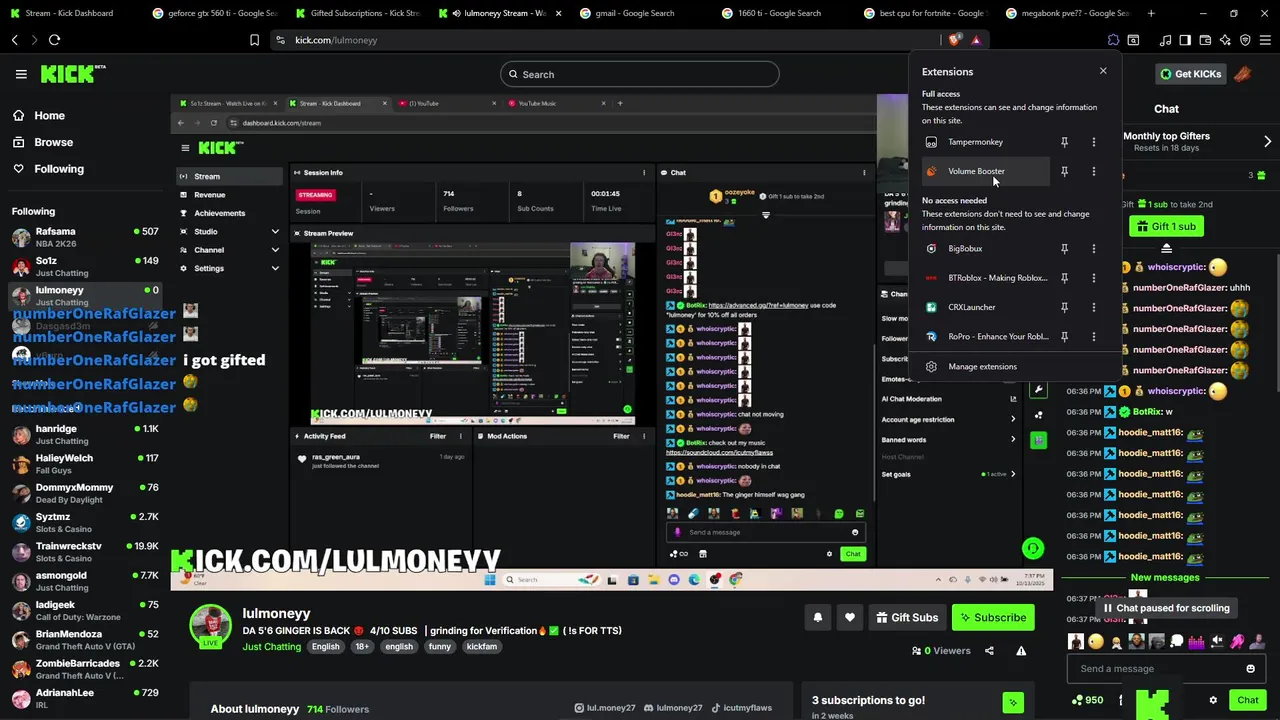The width and height of the screenshot is (1280, 720).
Task: Click the green subscription goal icon button
Action: (x=1013, y=703)
